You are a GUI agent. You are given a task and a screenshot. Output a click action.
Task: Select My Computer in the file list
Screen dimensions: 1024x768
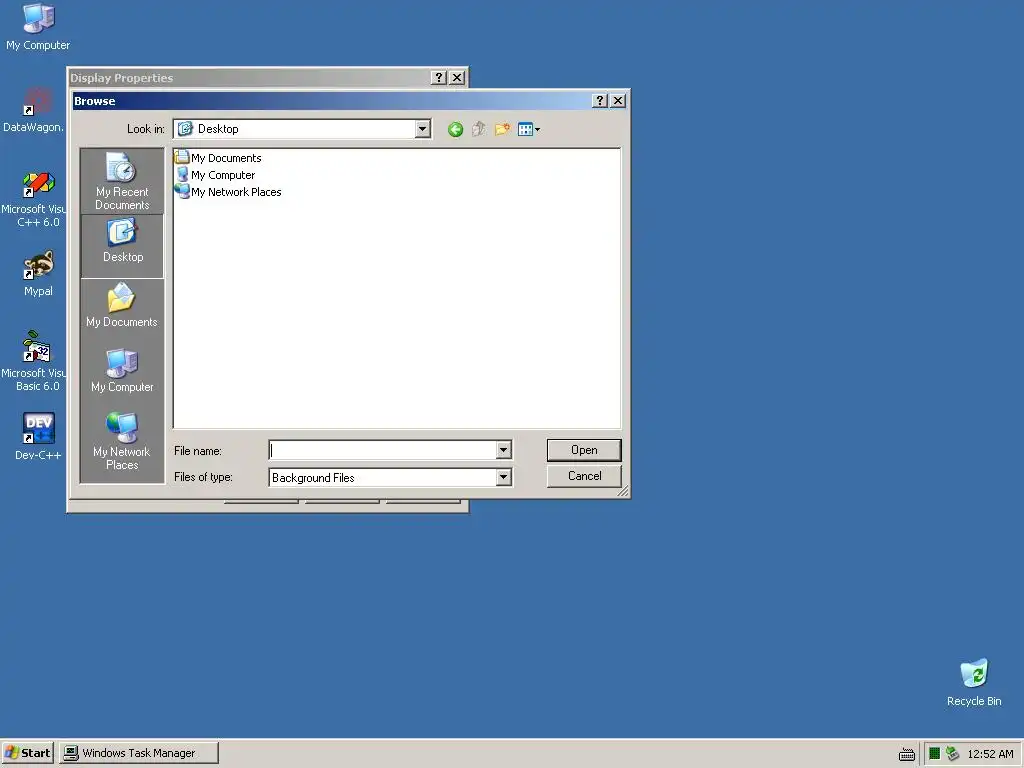(216, 174)
